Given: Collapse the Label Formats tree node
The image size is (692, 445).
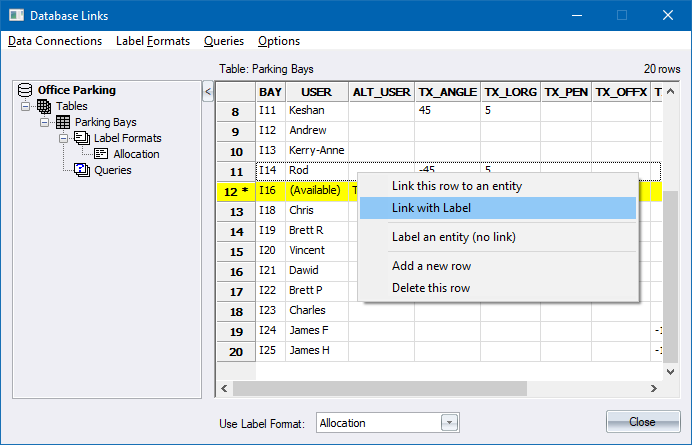Looking at the screenshot, I should click(x=64, y=138).
